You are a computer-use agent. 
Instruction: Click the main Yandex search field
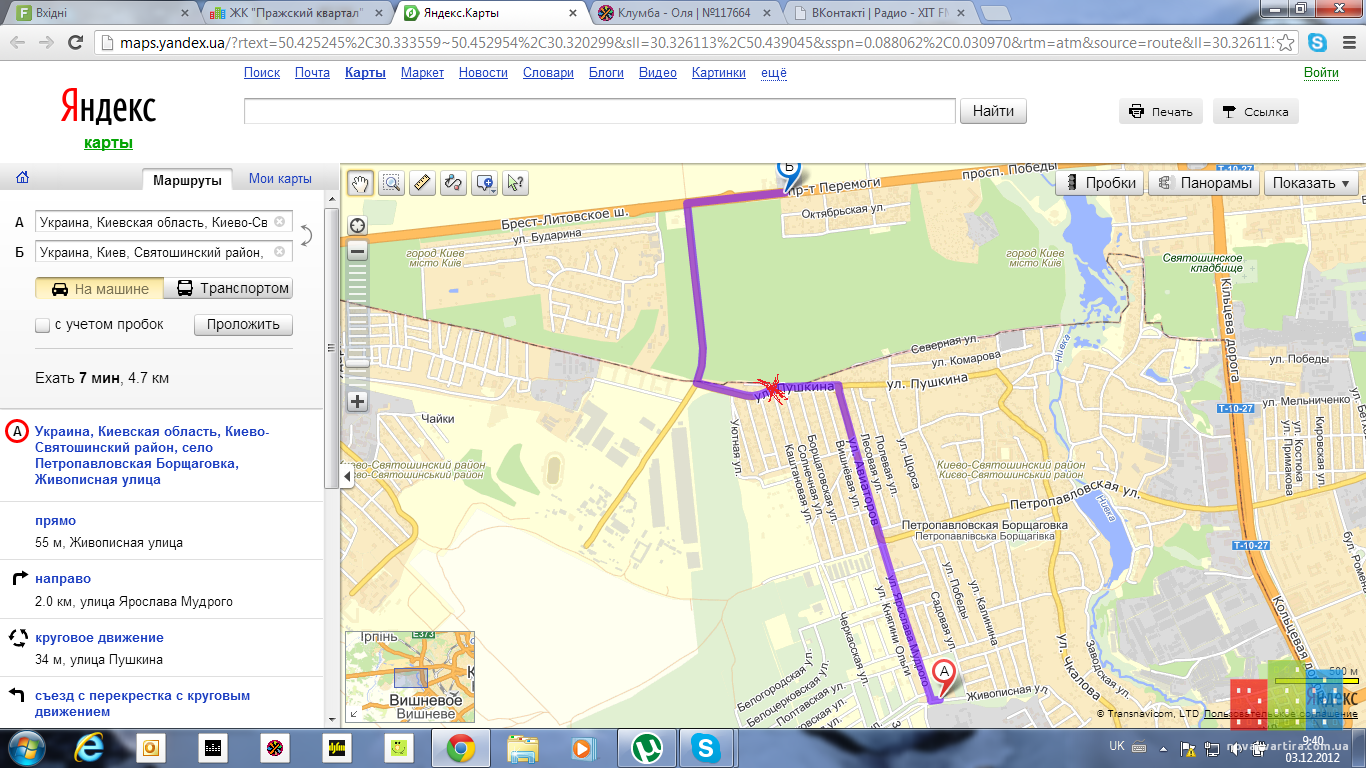point(600,111)
